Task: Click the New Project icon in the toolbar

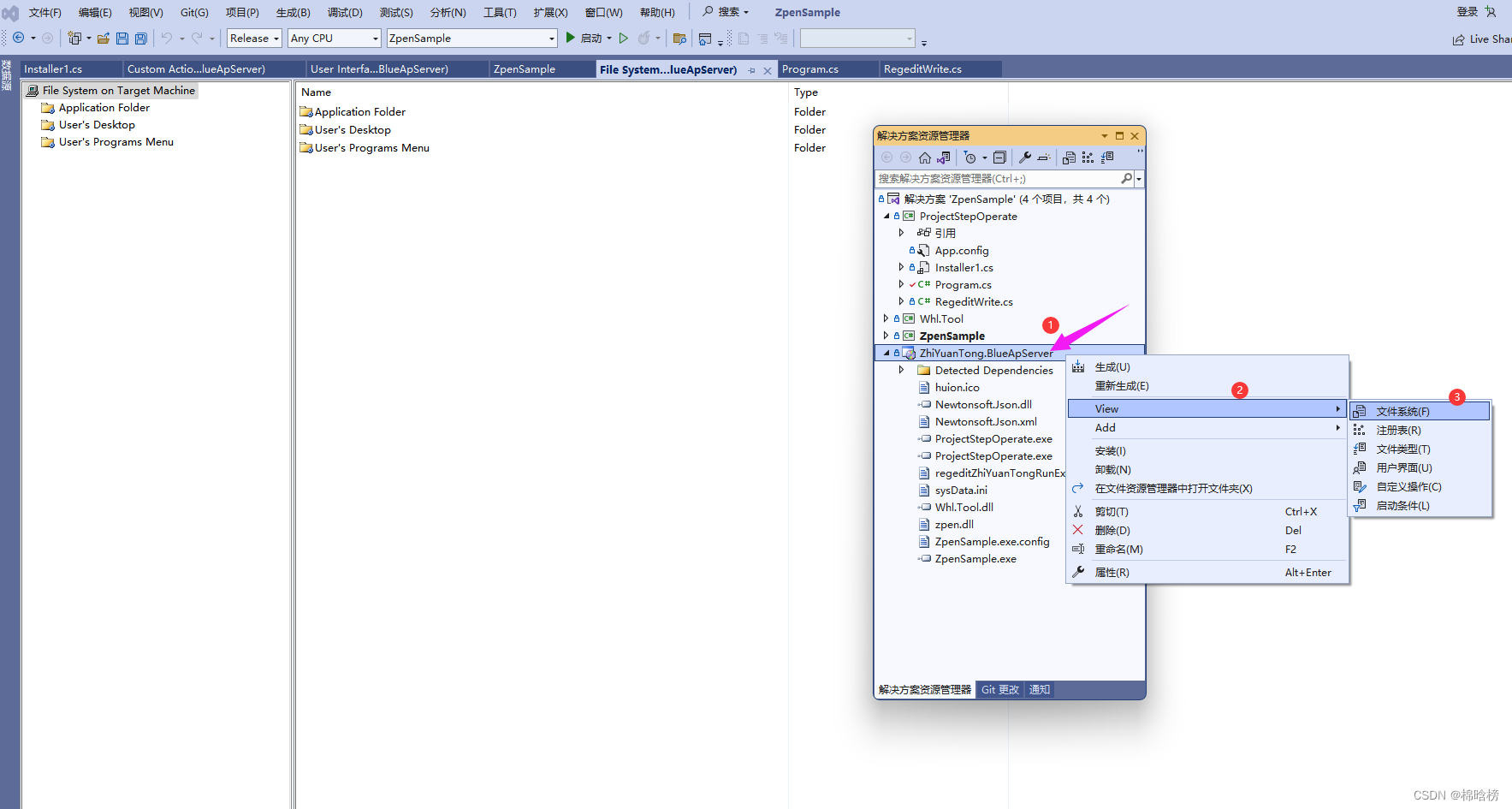Action: pos(74,38)
